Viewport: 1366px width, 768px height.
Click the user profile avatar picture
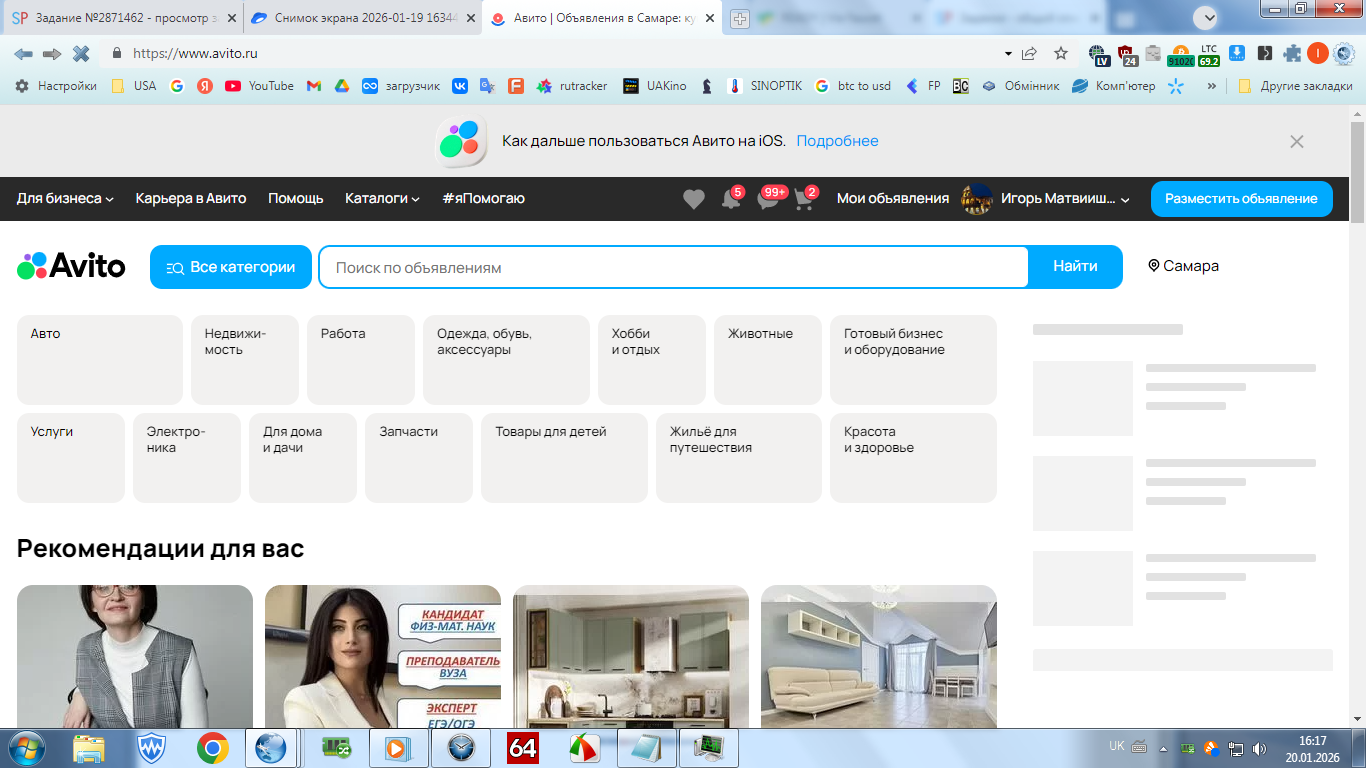coord(977,199)
